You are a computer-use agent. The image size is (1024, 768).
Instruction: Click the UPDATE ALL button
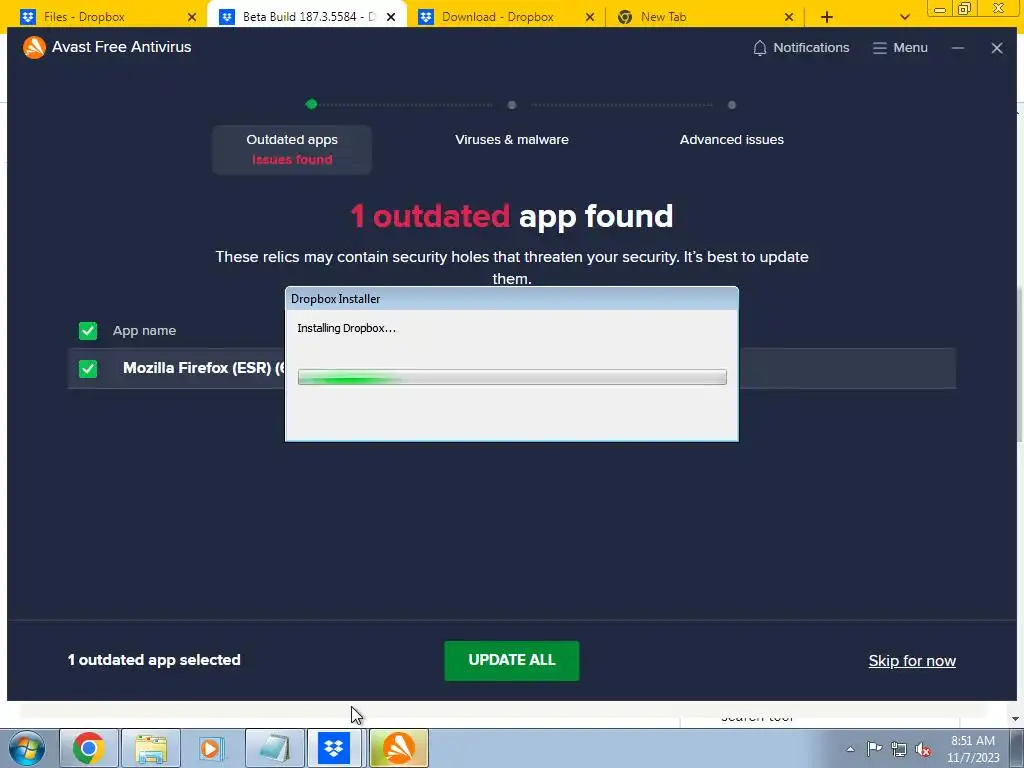[x=511, y=660]
